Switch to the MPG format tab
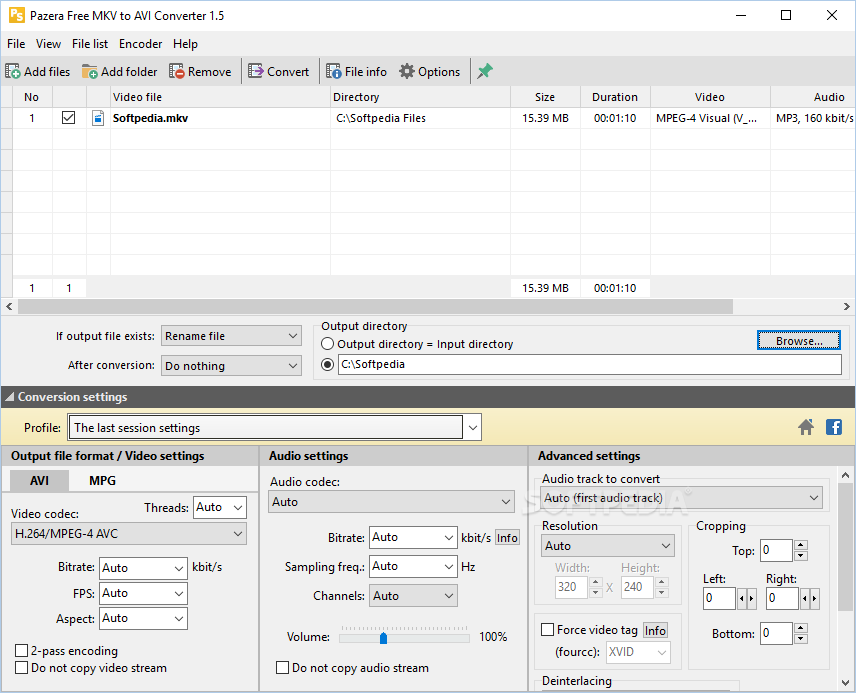Viewport: 856px width, 693px height. (x=102, y=481)
